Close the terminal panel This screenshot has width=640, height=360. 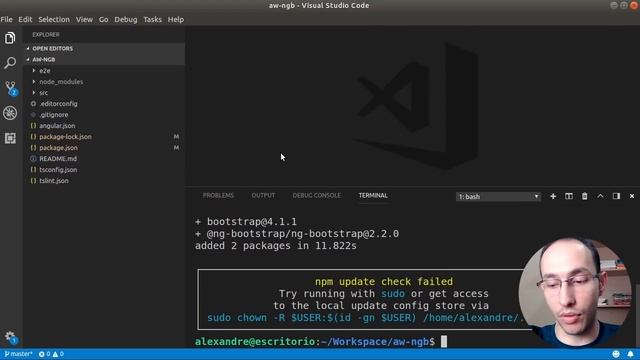pos(632,196)
